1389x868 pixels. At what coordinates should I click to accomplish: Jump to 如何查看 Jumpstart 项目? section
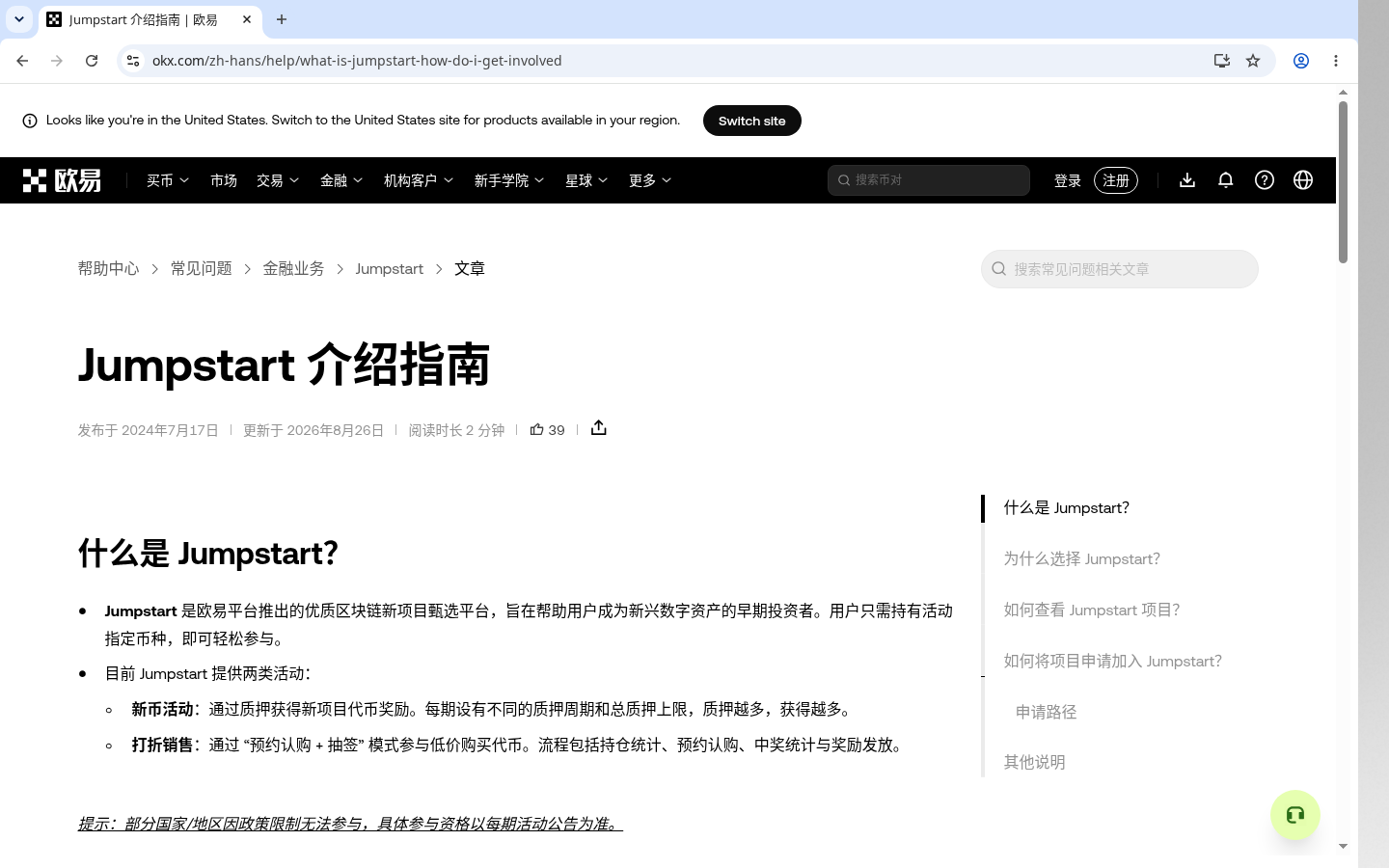(x=1092, y=610)
